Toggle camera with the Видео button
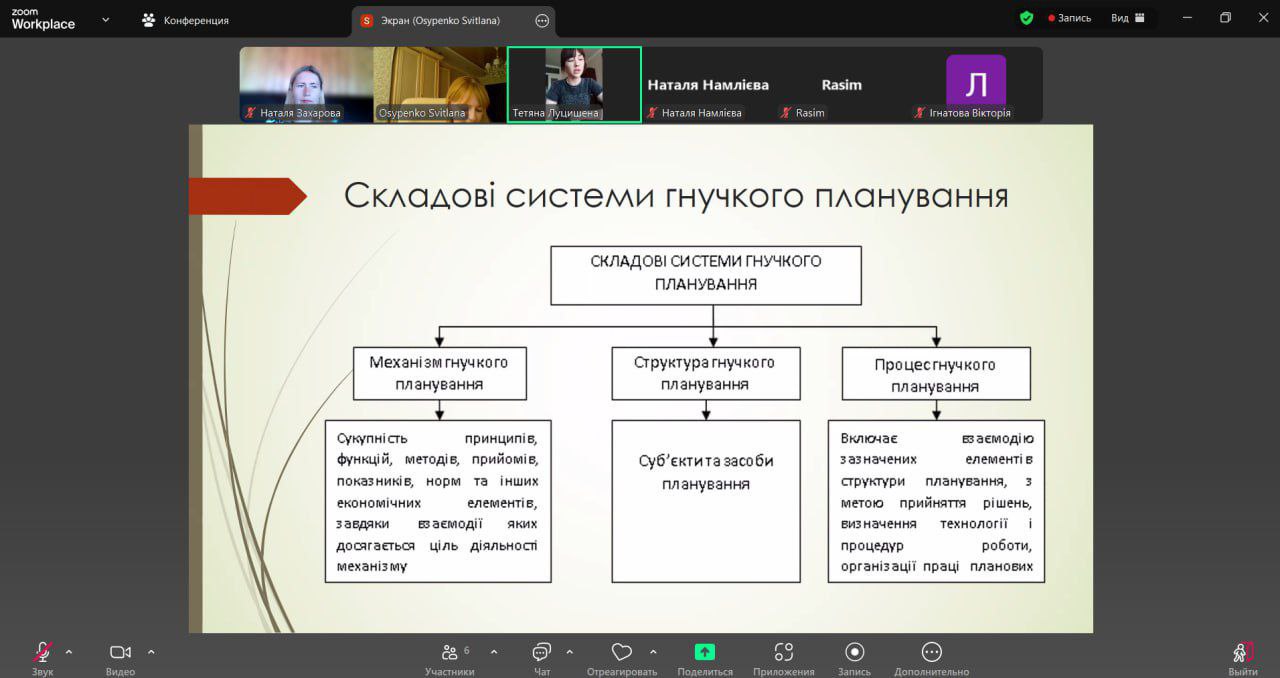Screen dimensions: 1280x678 (120, 654)
